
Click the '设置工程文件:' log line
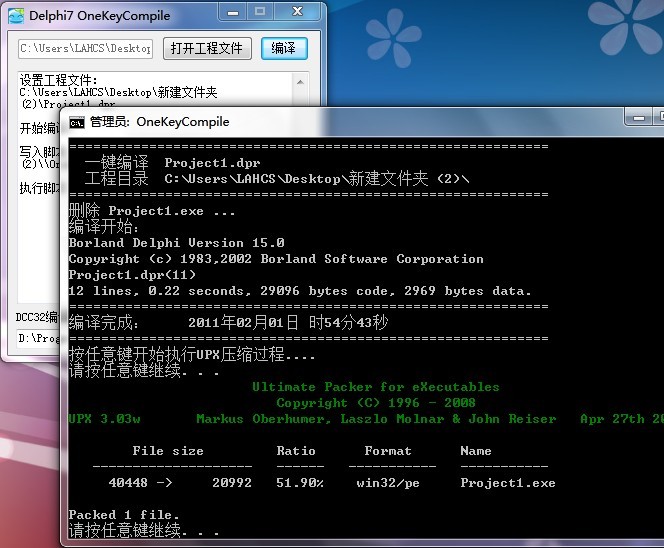[x=58, y=80]
